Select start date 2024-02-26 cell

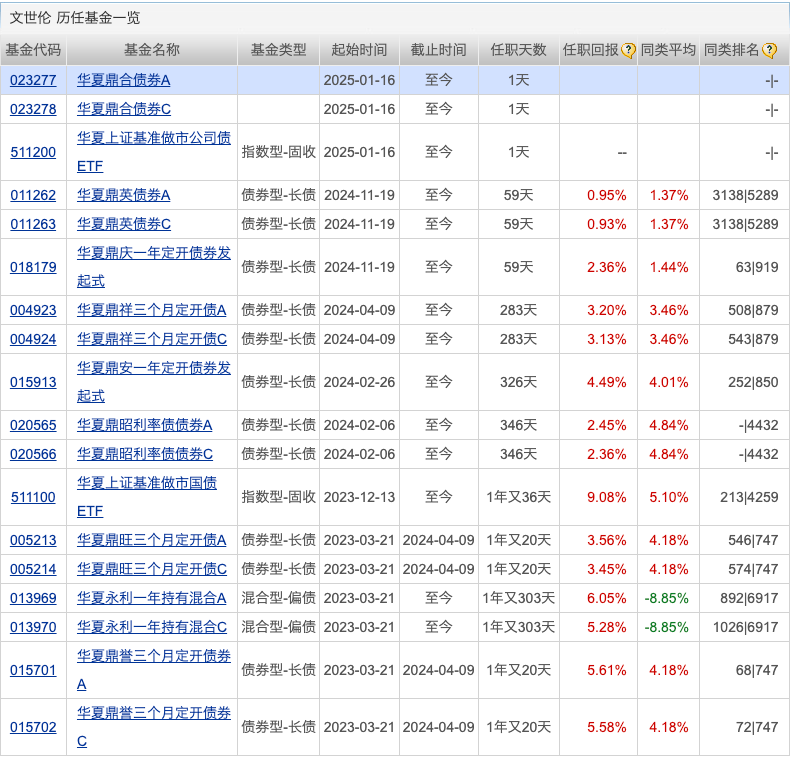tap(359, 382)
